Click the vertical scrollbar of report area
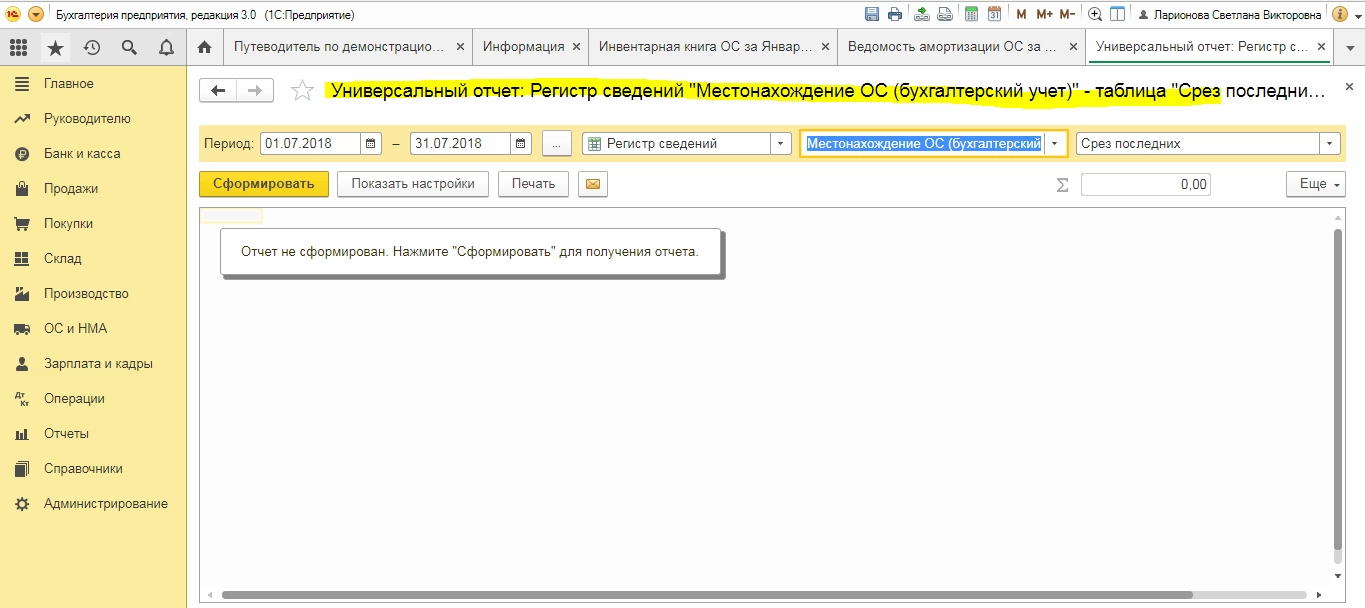The height and width of the screenshot is (608, 1365). pyautogui.click(x=1338, y=388)
